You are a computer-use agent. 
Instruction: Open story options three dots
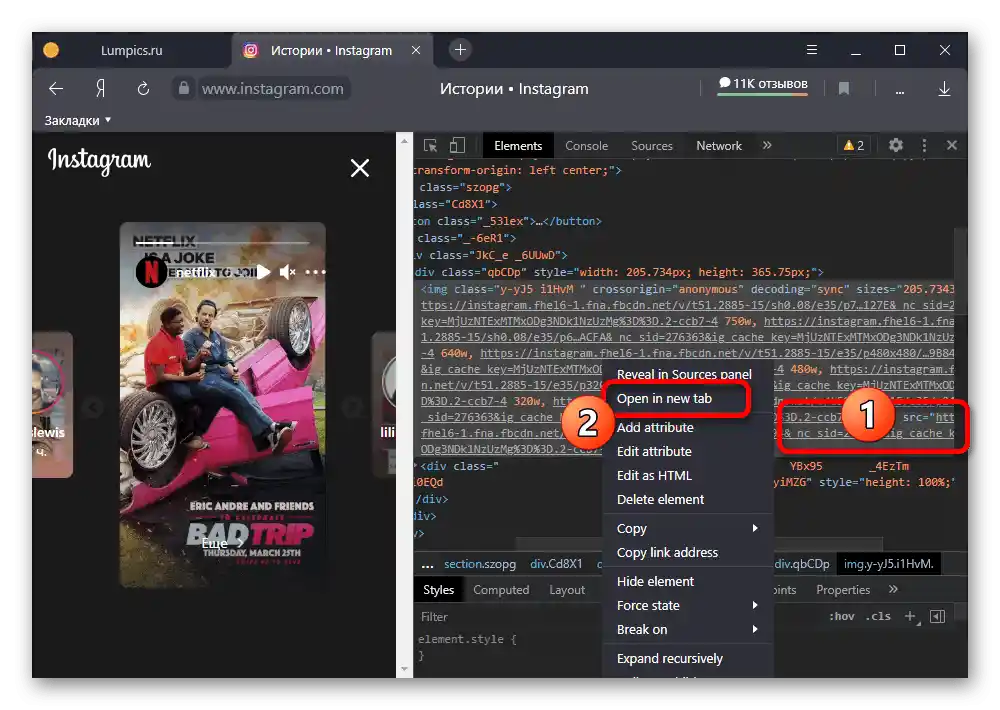pyautogui.click(x=315, y=272)
